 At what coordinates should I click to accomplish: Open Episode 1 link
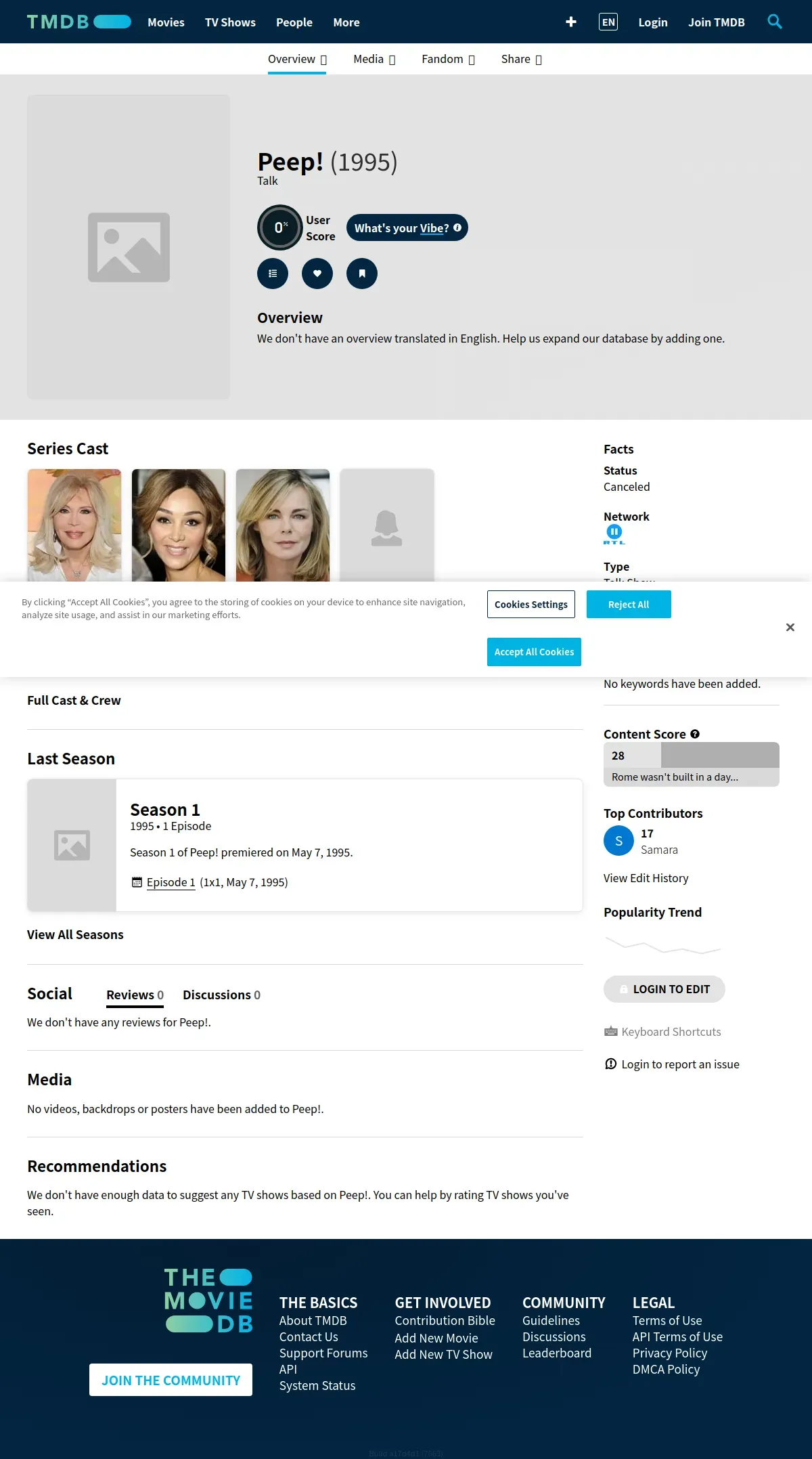tap(171, 882)
